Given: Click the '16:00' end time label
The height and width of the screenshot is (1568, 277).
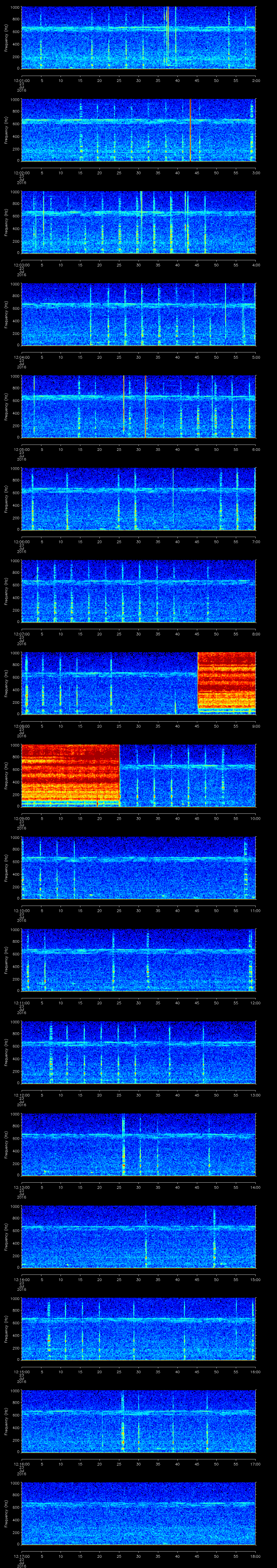Looking at the screenshot, I should pos(256,1373).
